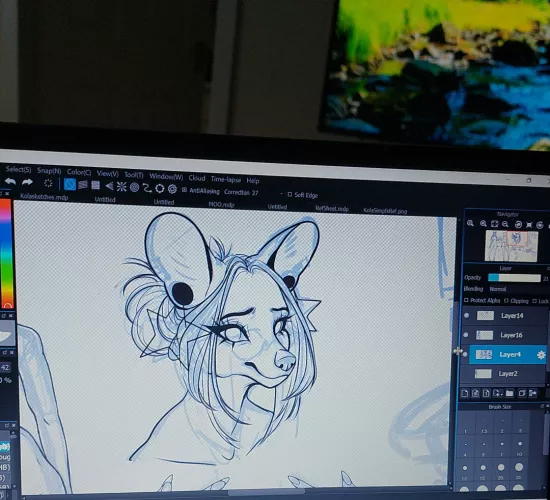Enable the Radial snap icon
This screenshot has width=550, height=500.
click(x=121, y=187)
